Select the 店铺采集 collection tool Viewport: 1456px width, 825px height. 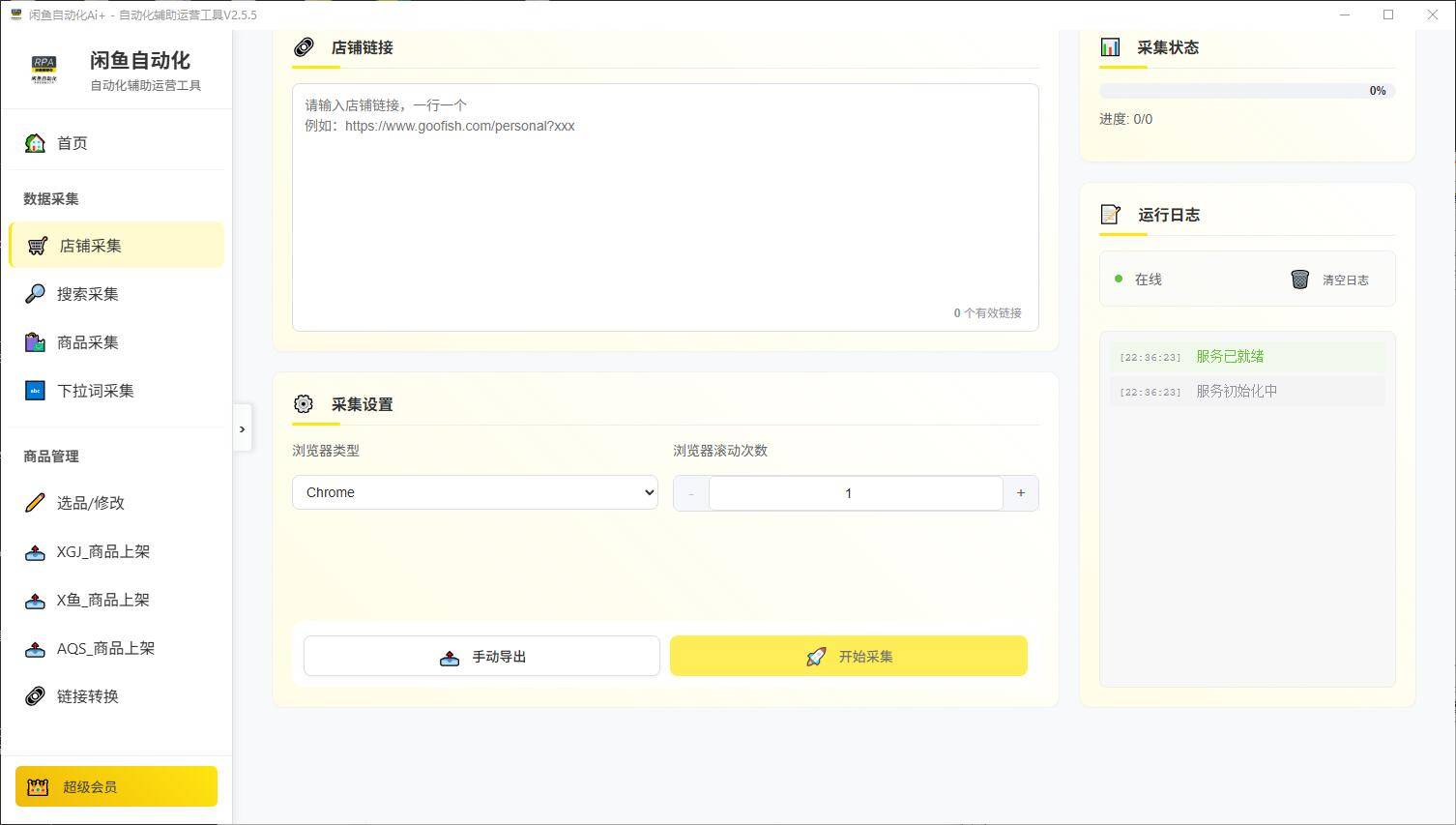tap(91, 245)
